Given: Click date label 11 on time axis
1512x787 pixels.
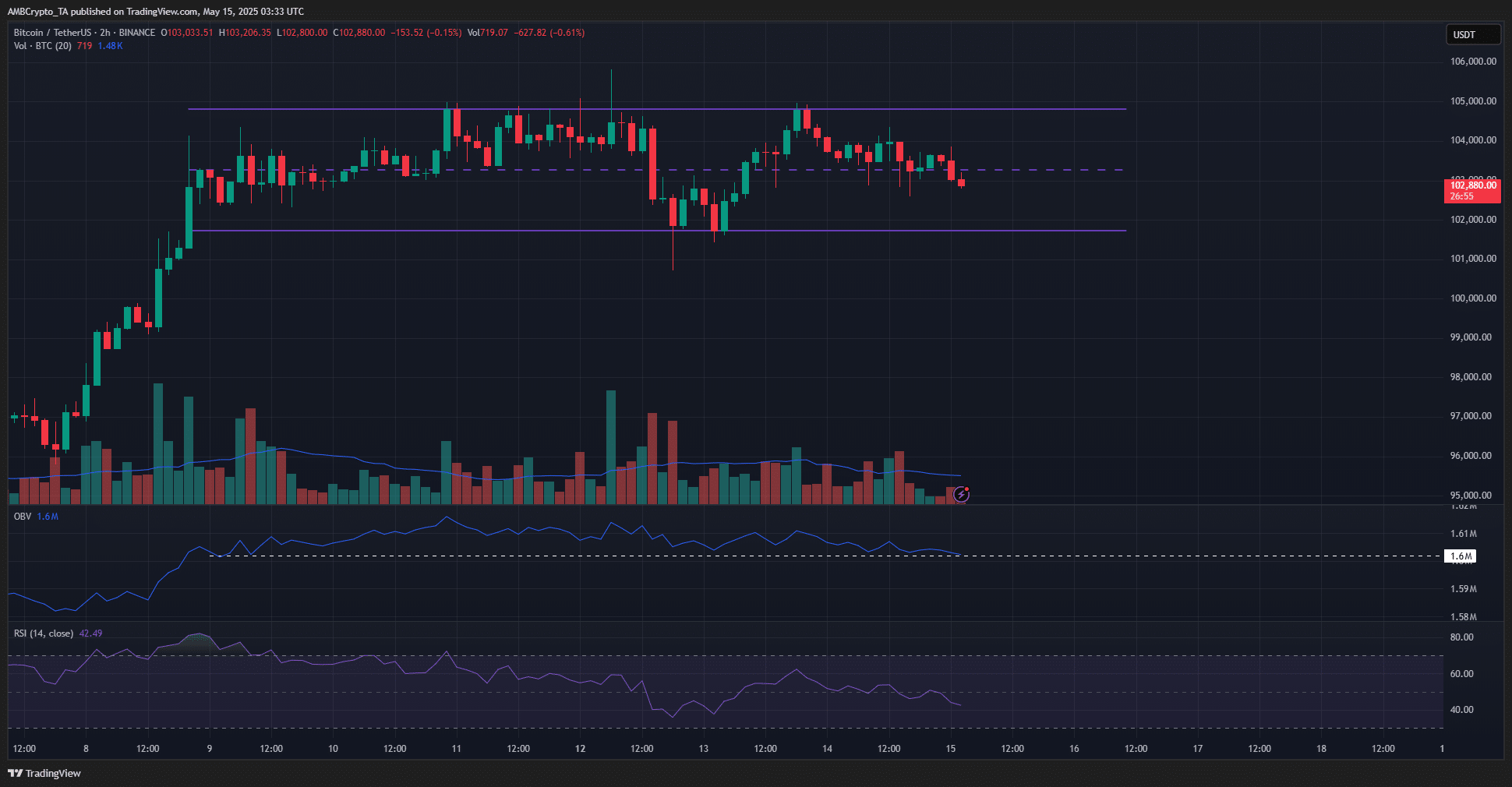Looking at the screenshot, I should 456,749.
